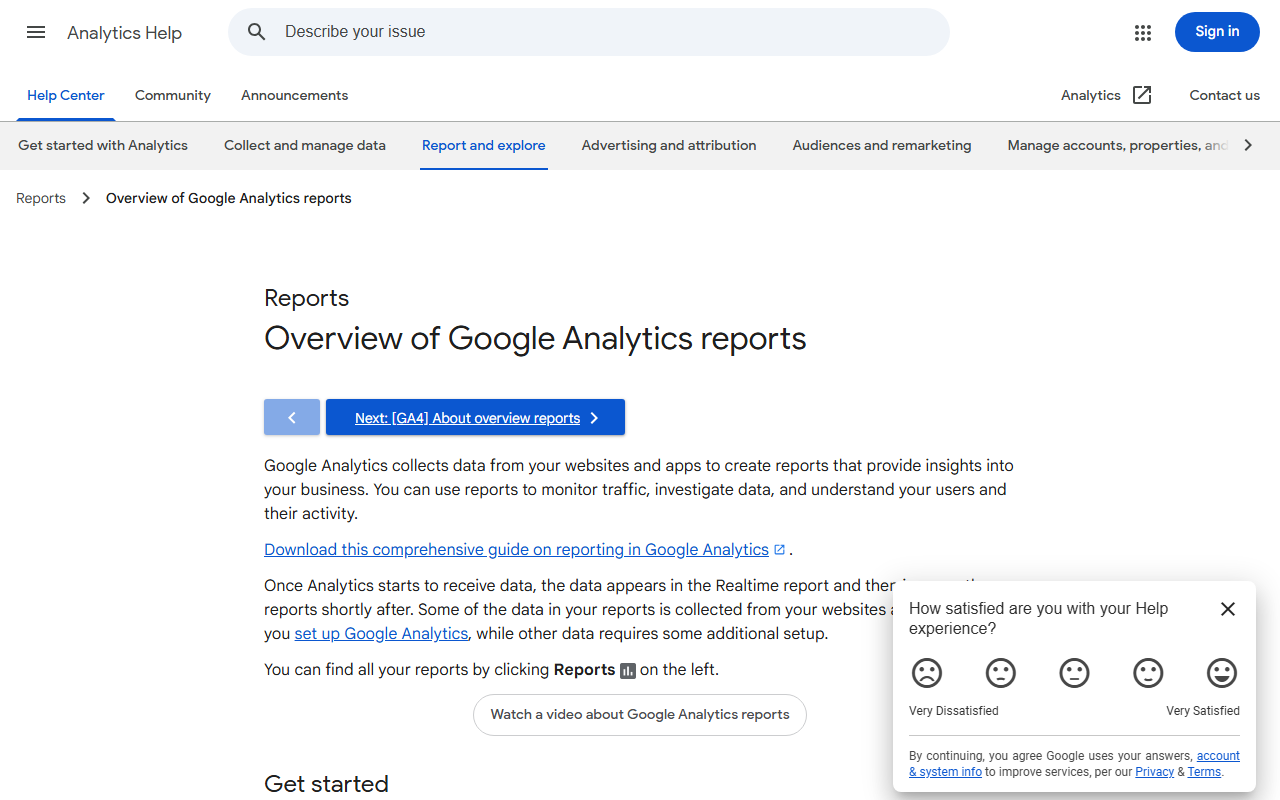Click the Analytics Help title

[125, 33]
